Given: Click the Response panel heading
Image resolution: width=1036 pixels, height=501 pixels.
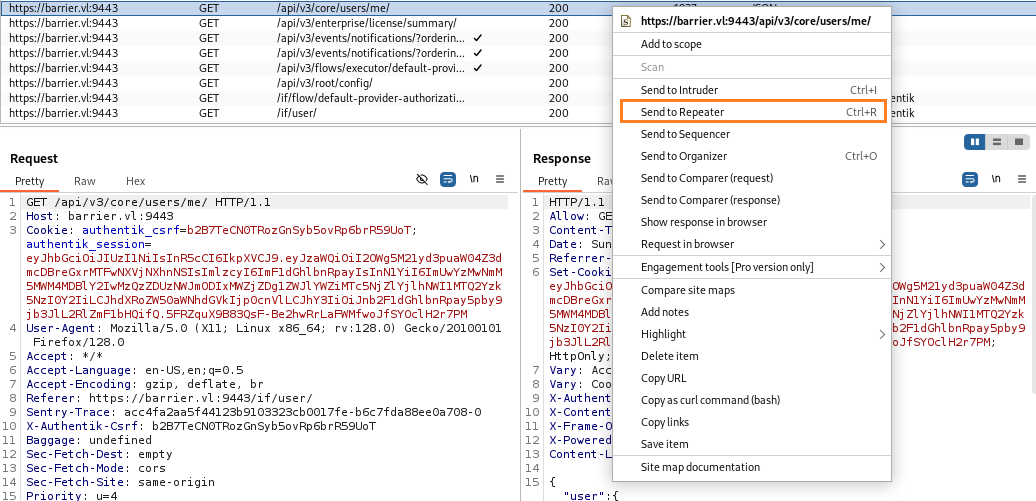Looking at the screenshot, I should point(562,159).
